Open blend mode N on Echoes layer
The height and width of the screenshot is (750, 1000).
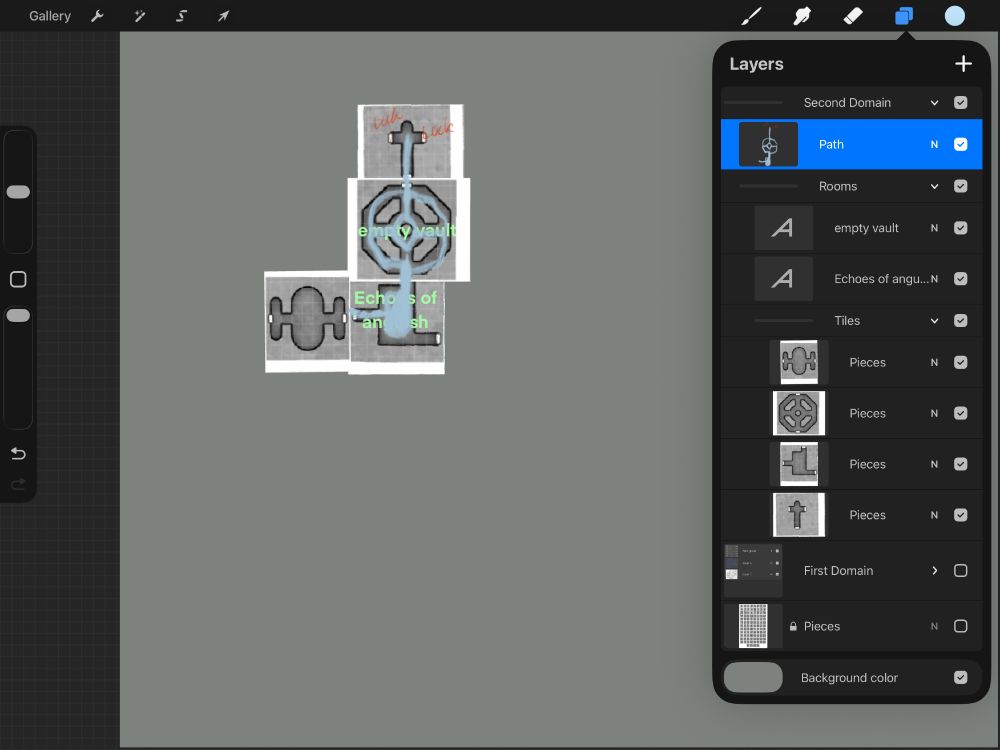(934, 279)
